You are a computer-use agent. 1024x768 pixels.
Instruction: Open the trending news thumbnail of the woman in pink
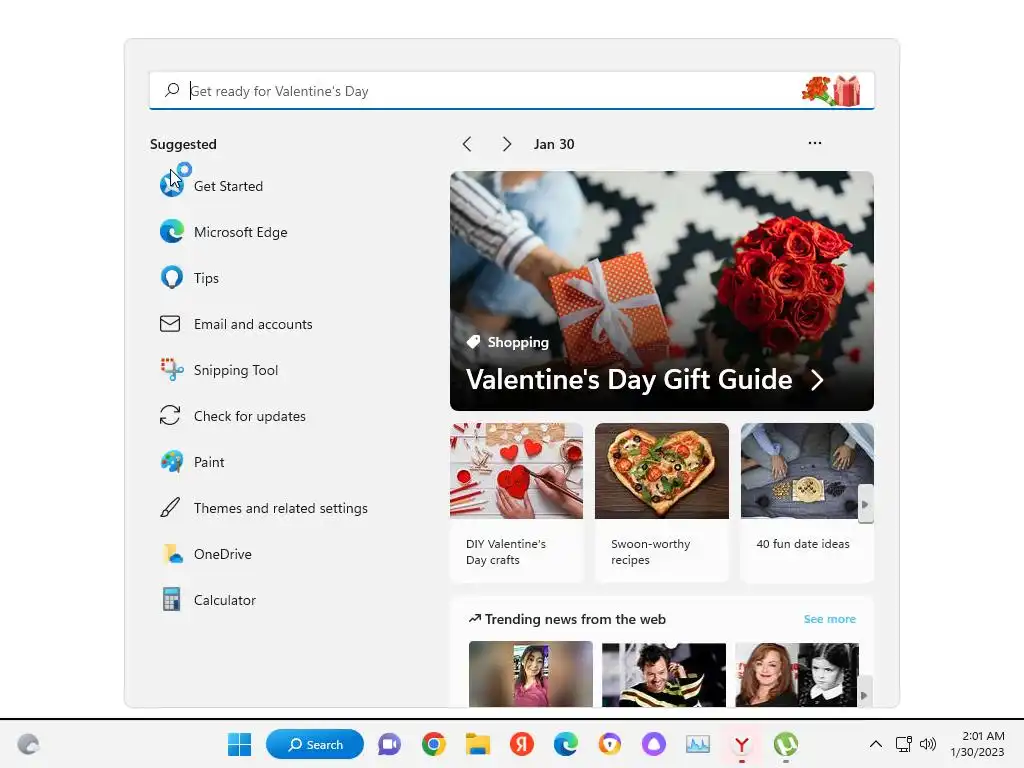(x=530, y=674)
